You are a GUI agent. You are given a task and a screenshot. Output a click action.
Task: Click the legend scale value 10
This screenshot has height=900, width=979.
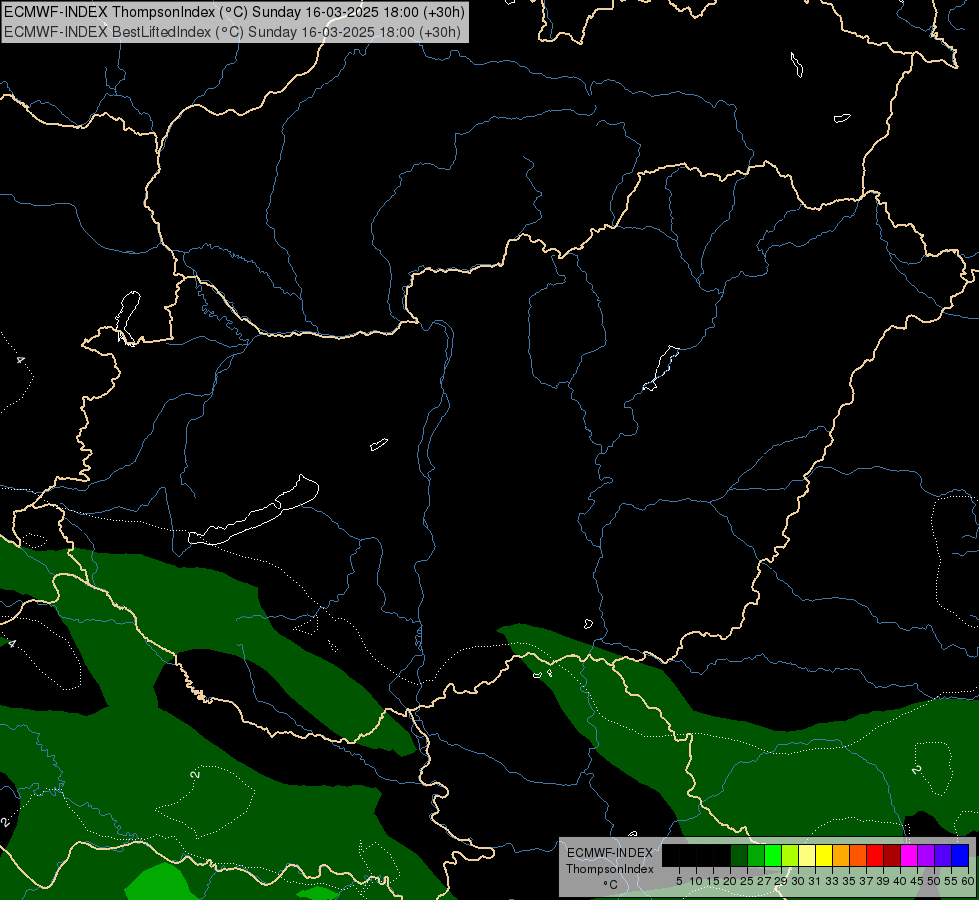(696, 881)
